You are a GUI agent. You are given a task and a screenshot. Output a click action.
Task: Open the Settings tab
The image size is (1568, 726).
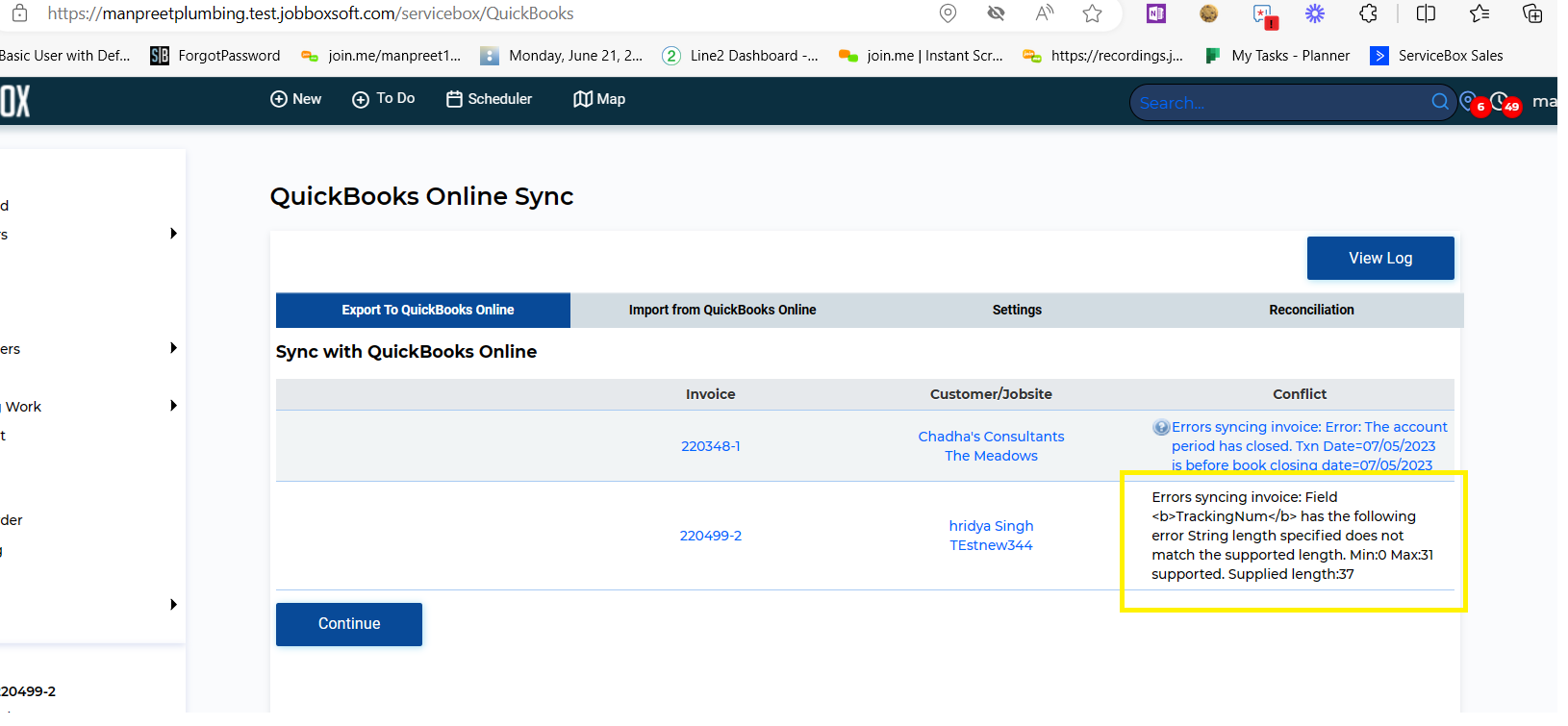click(1017, 310)
